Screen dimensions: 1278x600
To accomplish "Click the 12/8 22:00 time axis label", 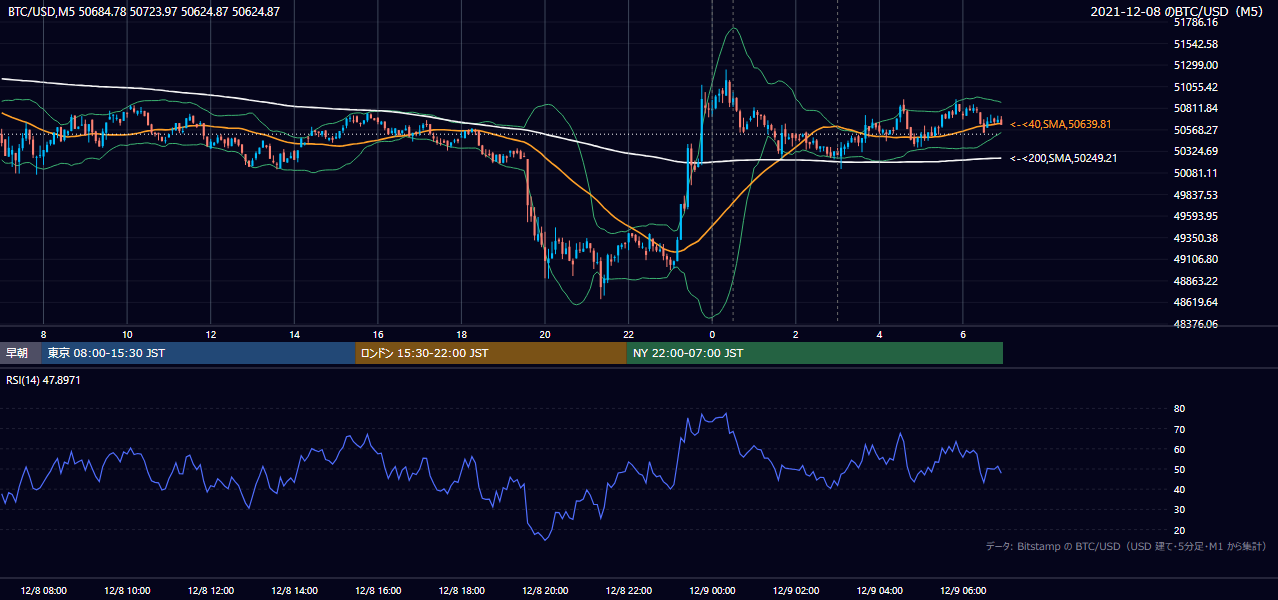I will point(628,590).
